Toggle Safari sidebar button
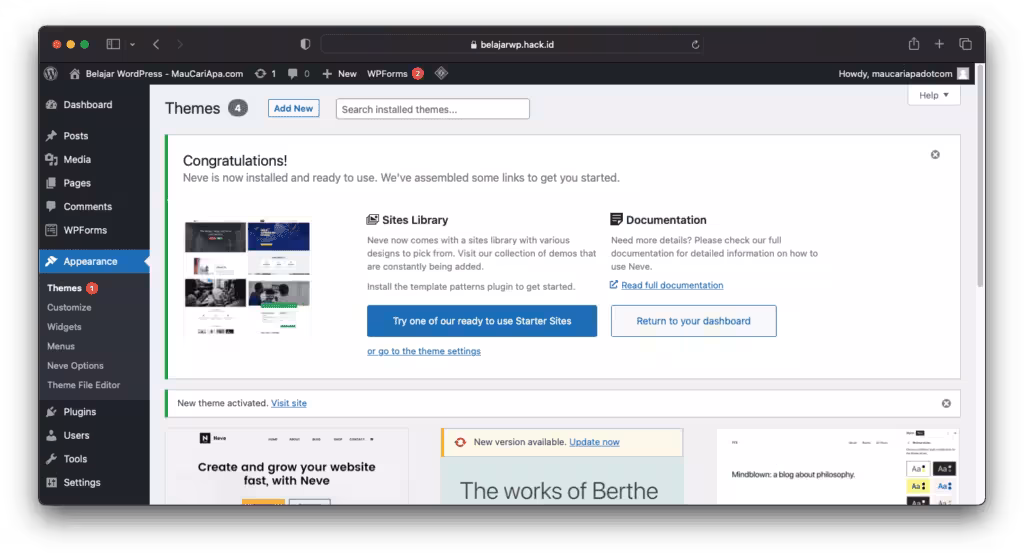Screen dimensions: 1024x556 coord(113,44)
